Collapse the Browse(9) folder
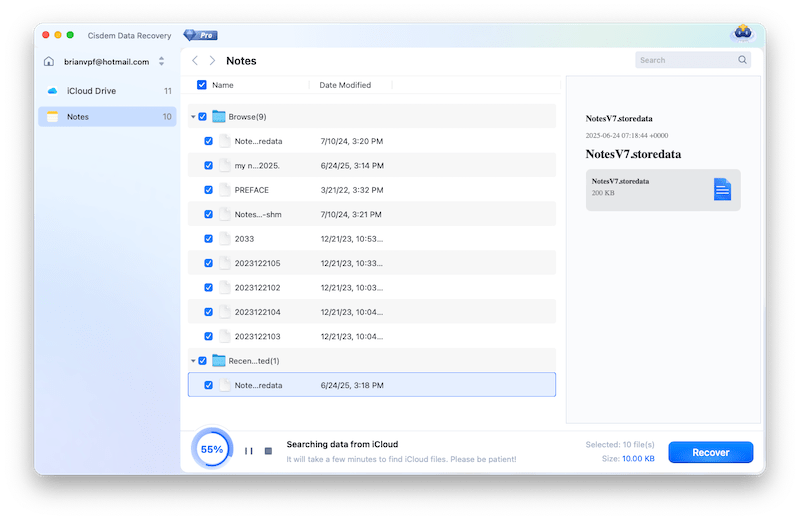The height and width of the screenshot is (520, 800). pos(192,117)
